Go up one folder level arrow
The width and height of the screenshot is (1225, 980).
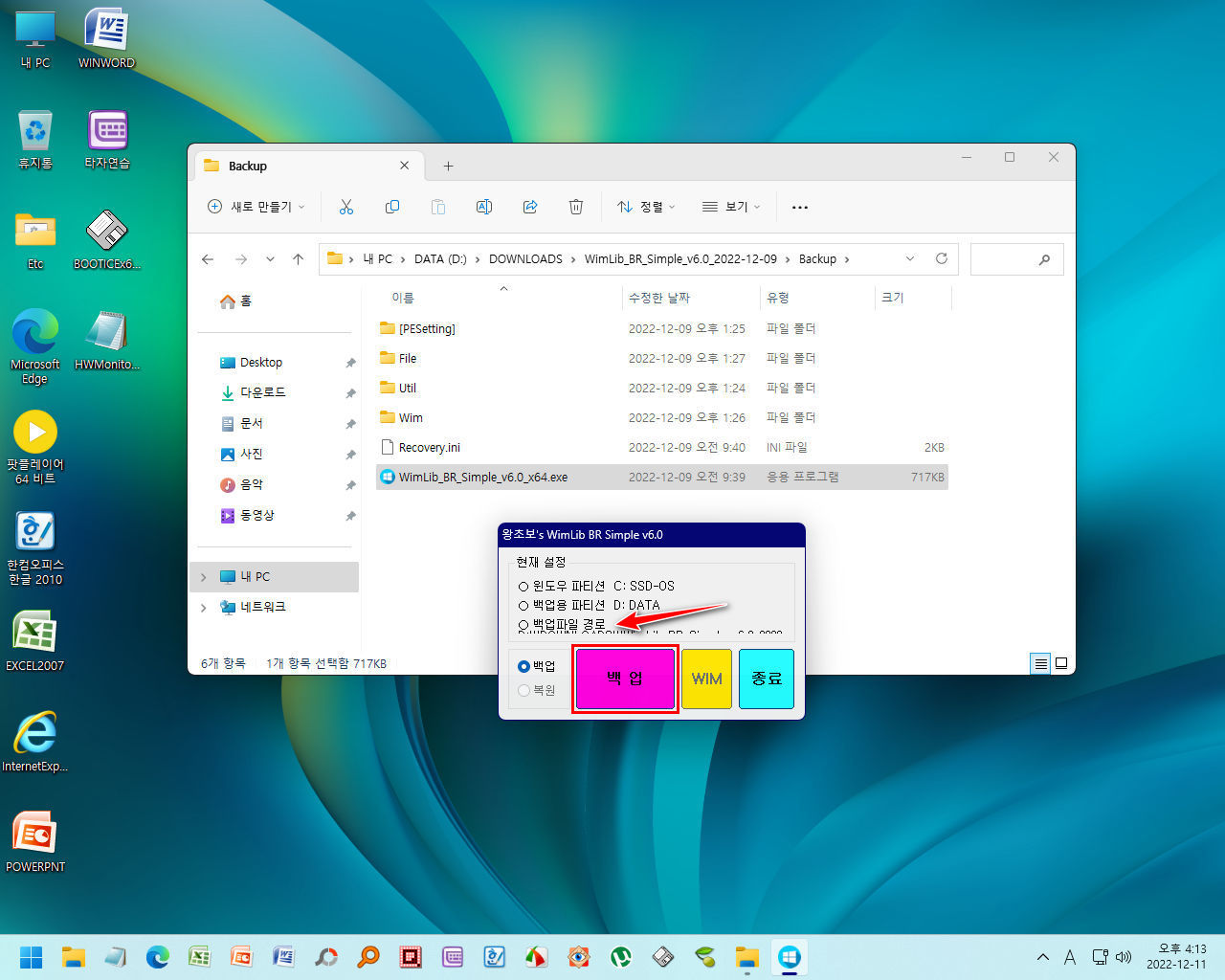(299, 259)
